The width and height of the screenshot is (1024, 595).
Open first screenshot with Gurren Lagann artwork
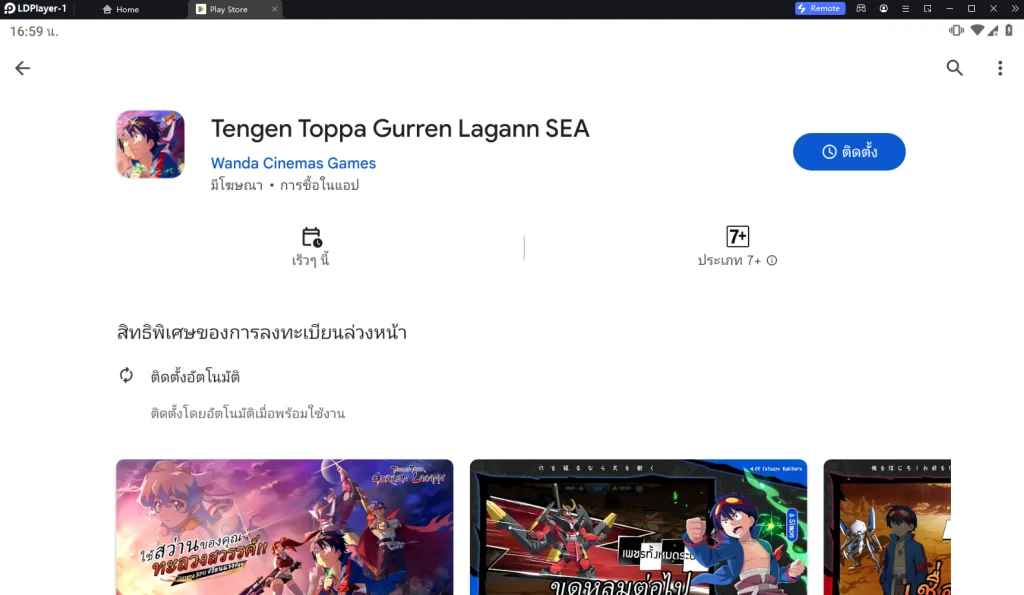[x=285, y=527]
